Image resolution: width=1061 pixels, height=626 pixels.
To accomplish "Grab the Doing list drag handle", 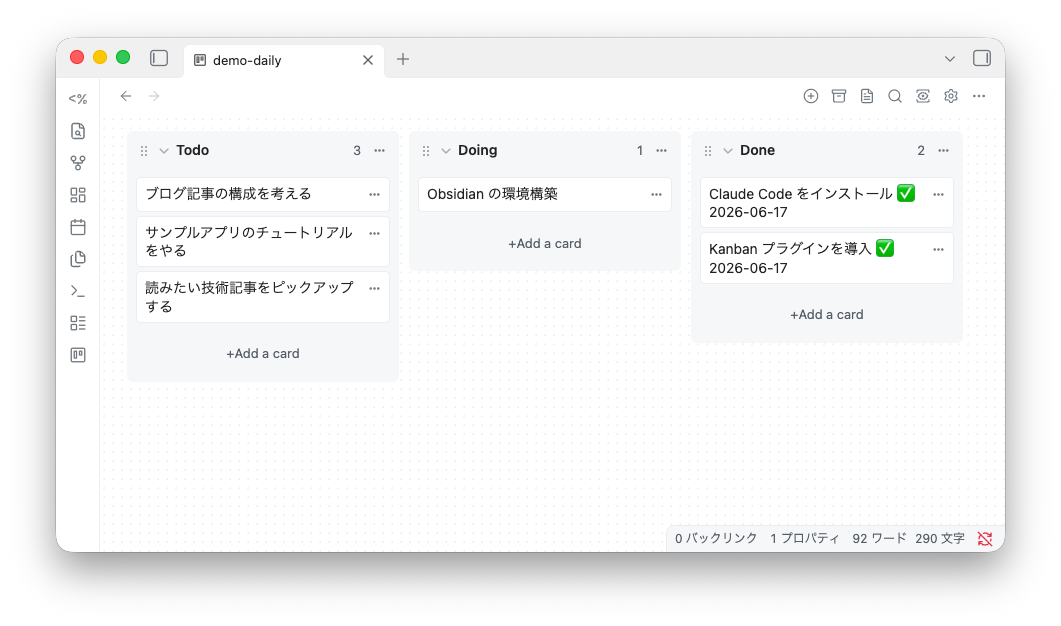I will (x=426, y=150).
